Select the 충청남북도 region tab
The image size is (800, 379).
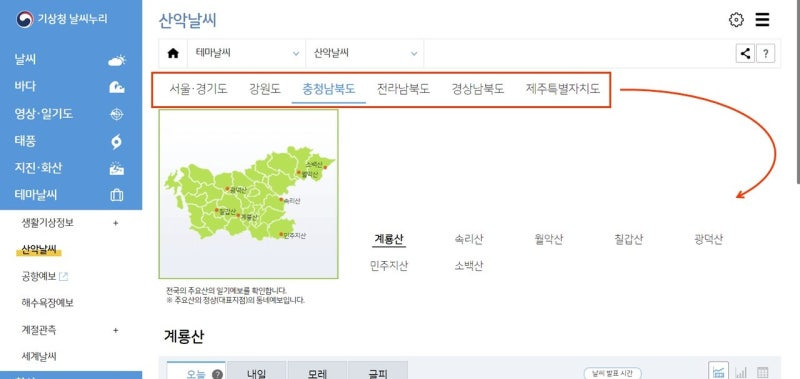coord(329,89)
